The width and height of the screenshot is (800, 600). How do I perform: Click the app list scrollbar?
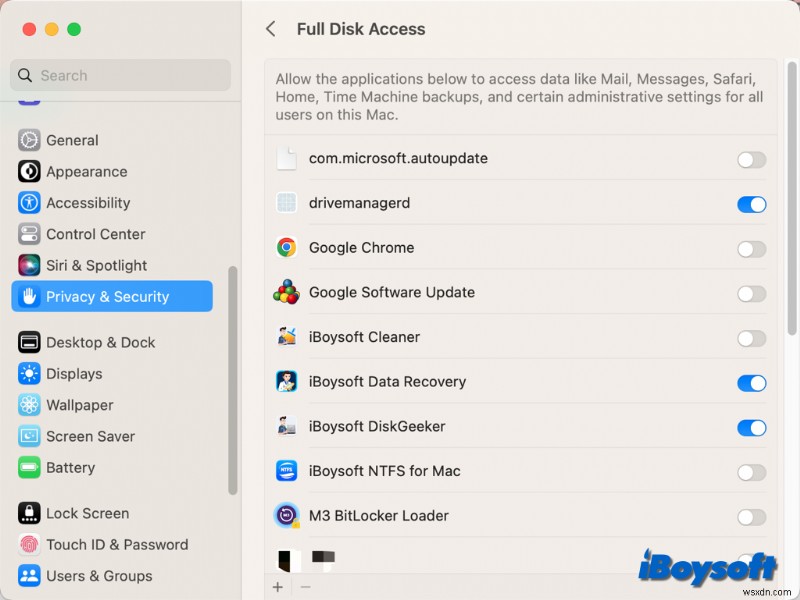pyautogui.click(x=792, y=198)
